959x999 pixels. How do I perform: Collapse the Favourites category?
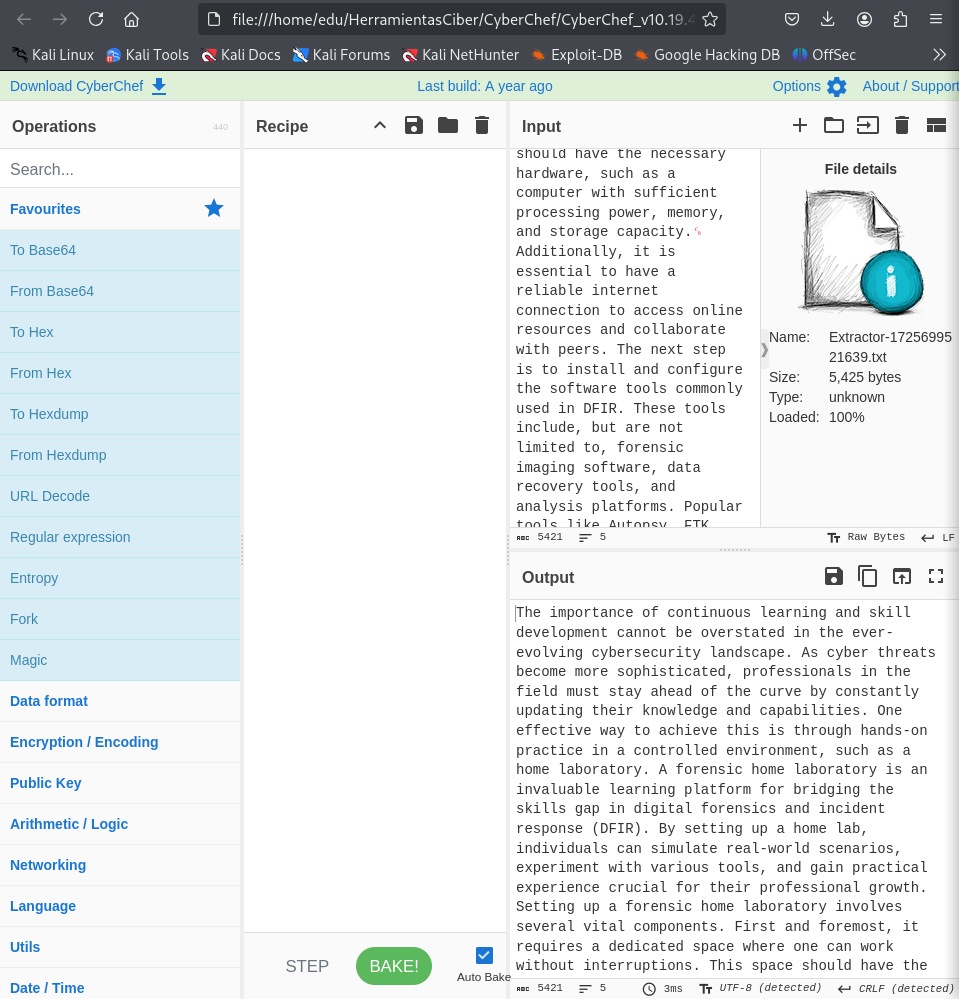[x=120, y=209]
